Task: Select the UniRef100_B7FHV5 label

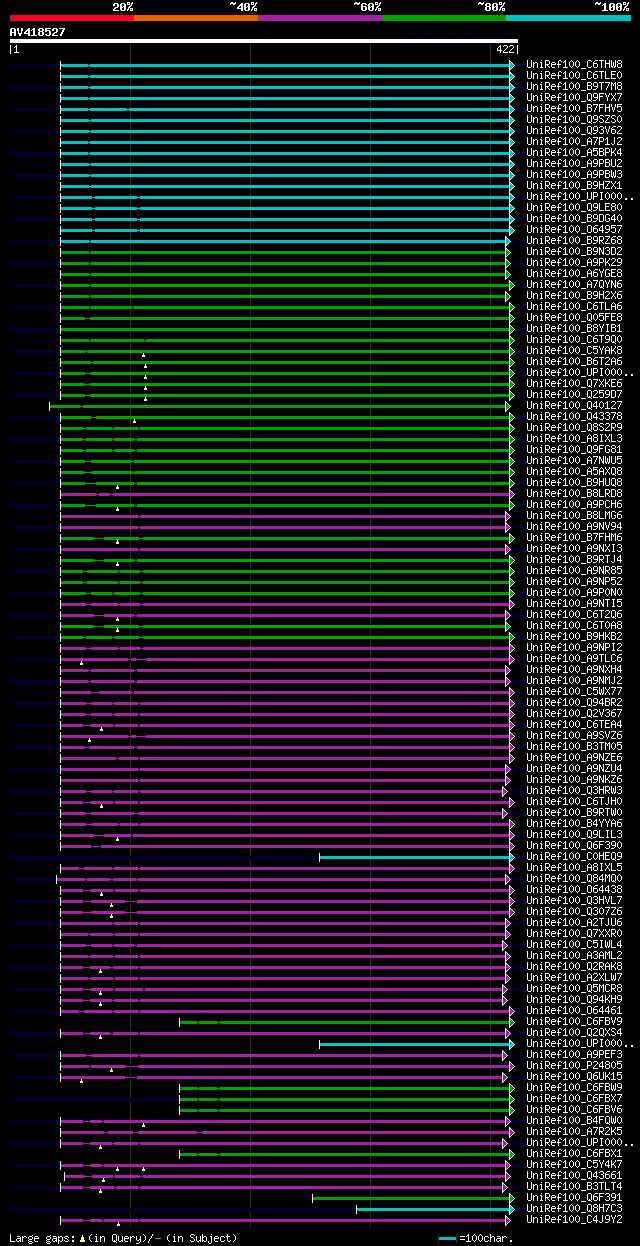Action: 574,108
